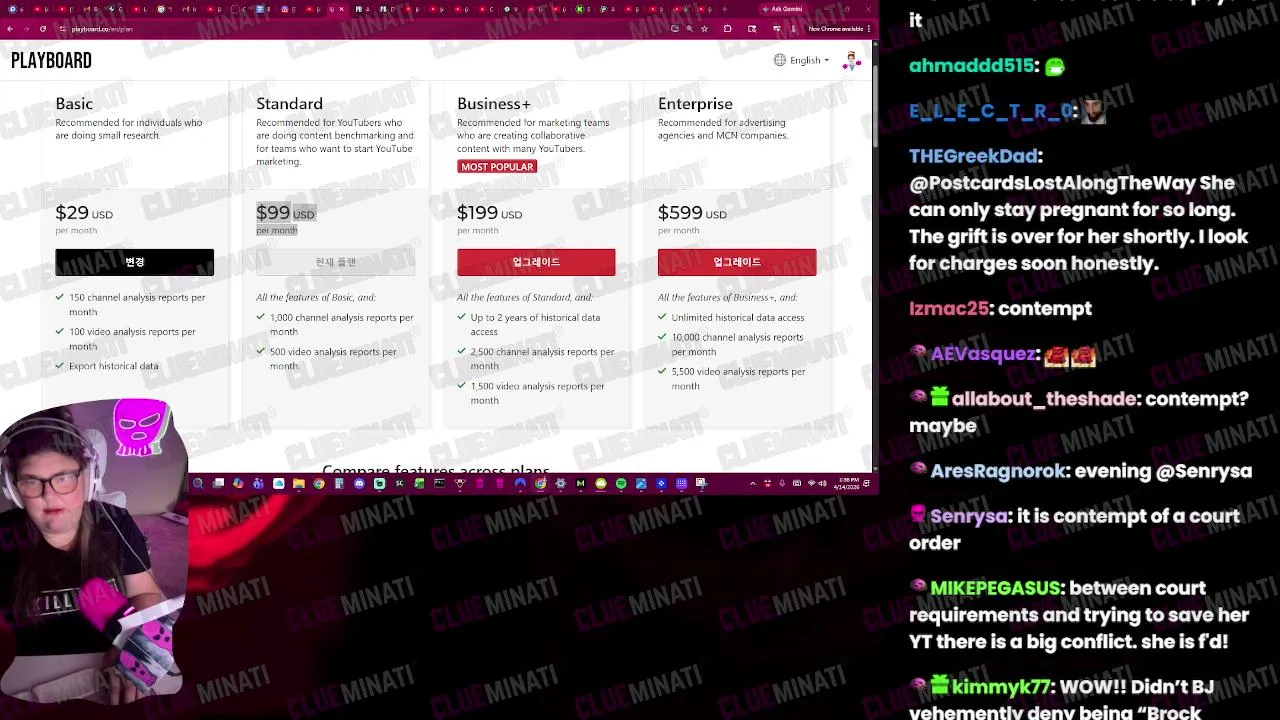Image resolution: width=1280 pixels, height=720 pixels.
Task: Open Discord from the taskbar
Action: coord(360,484)
